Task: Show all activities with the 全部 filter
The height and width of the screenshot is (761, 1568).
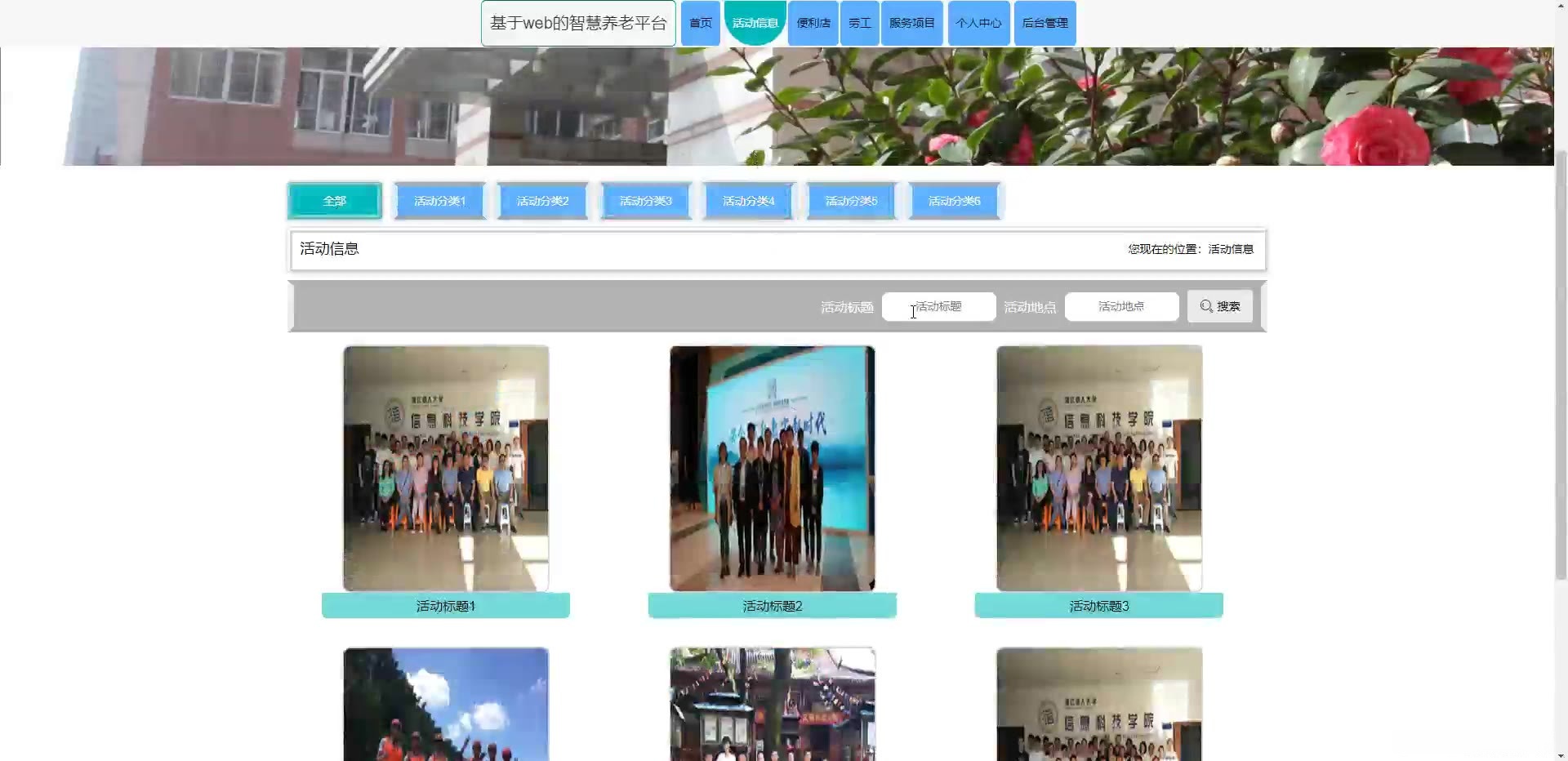Action: point(335,201)
